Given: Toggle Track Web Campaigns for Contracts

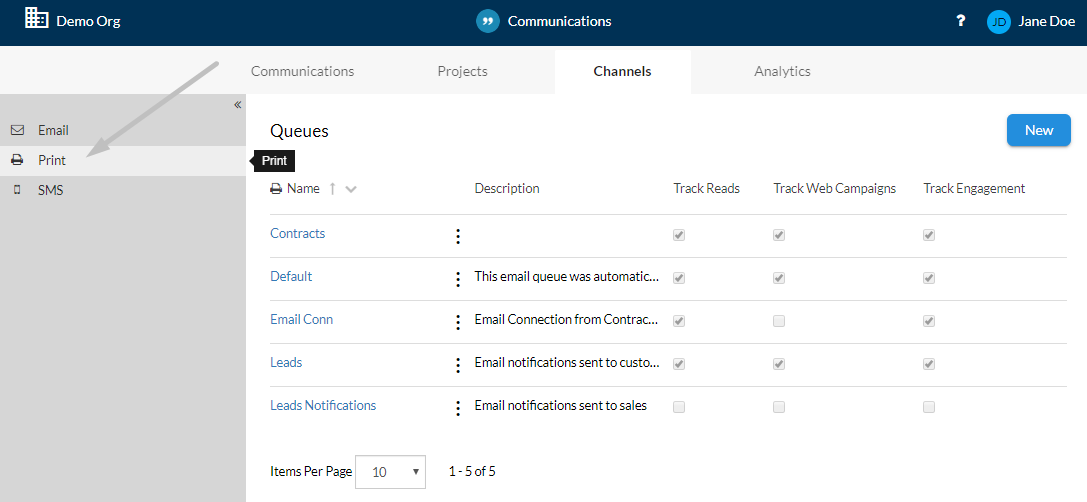Looking at the screenshot, I should [779, 235].
